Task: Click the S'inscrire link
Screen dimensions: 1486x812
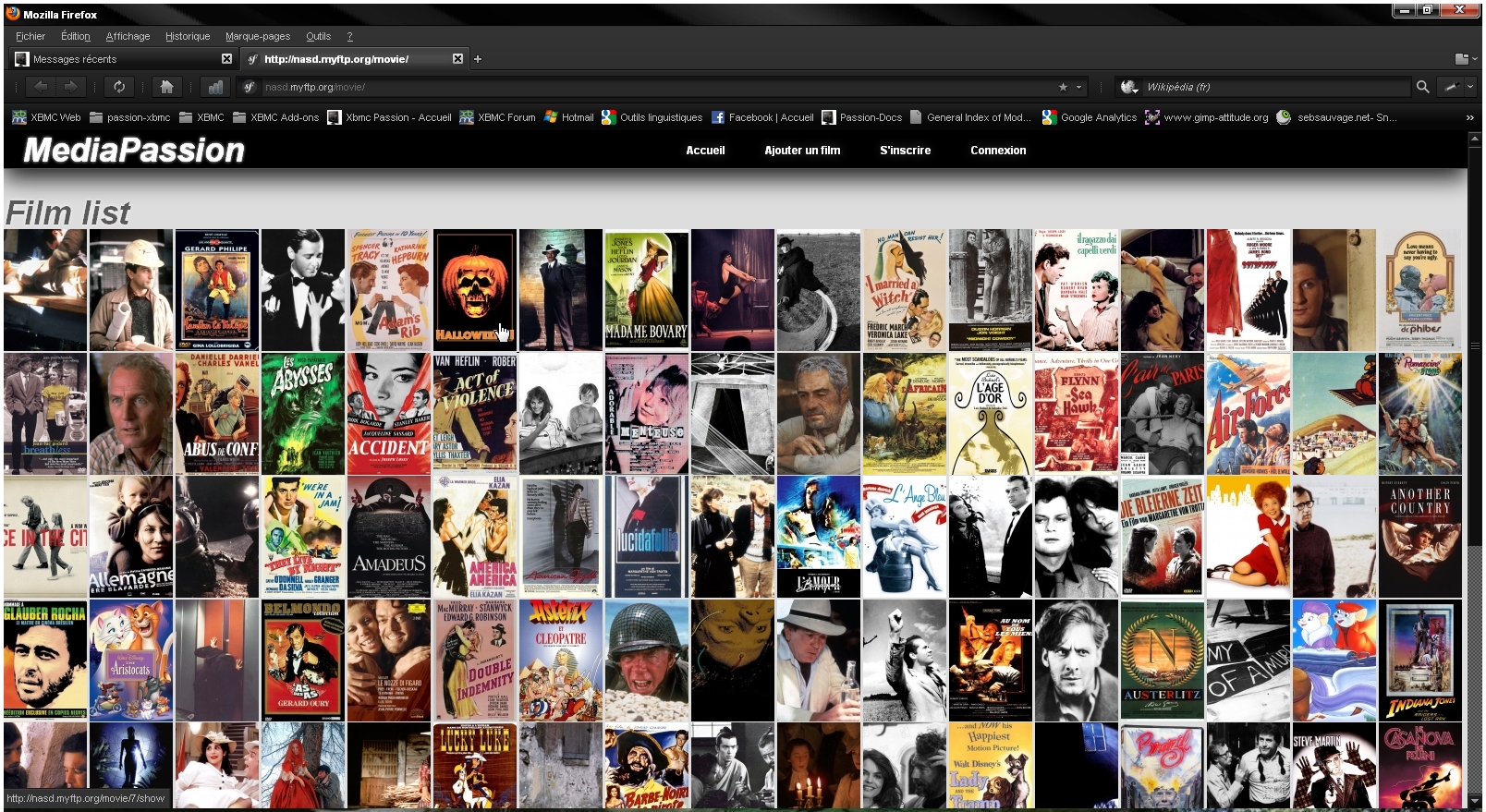Action: (x=905, y=151)
